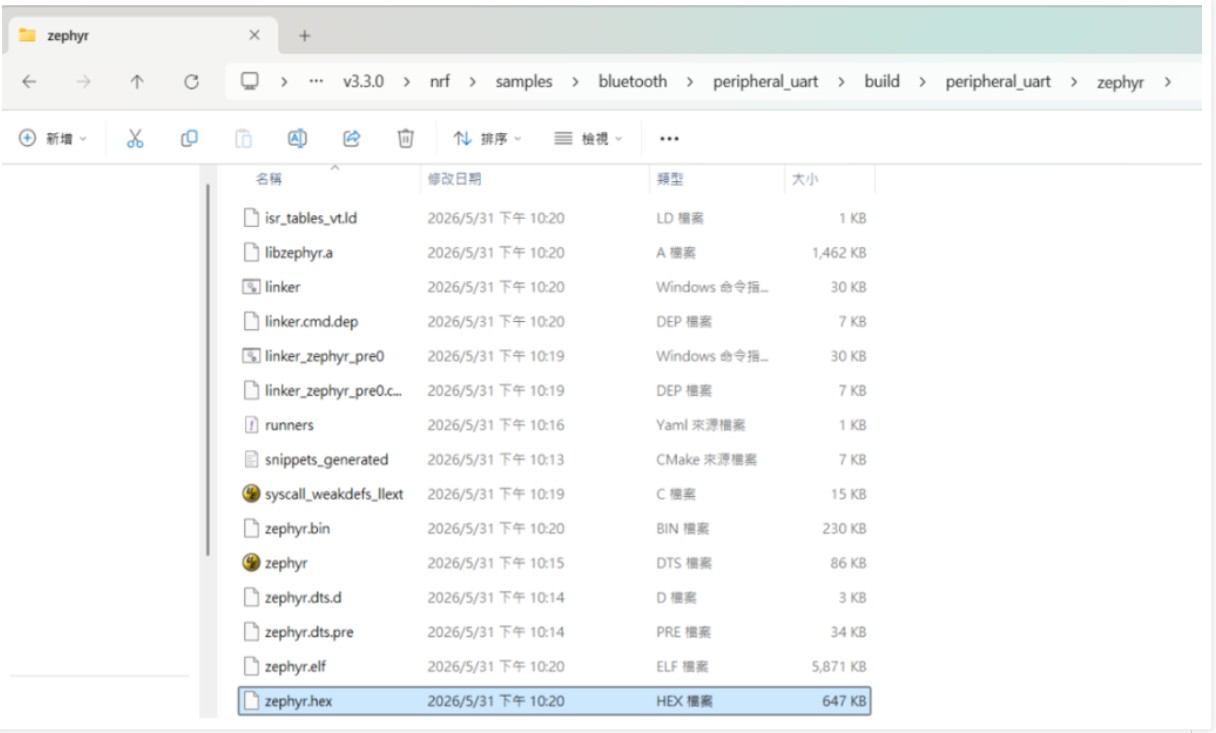Click the zephyr.elf file icon
The width and height of the screenshot is (1216, 733).
pos(251,666)
